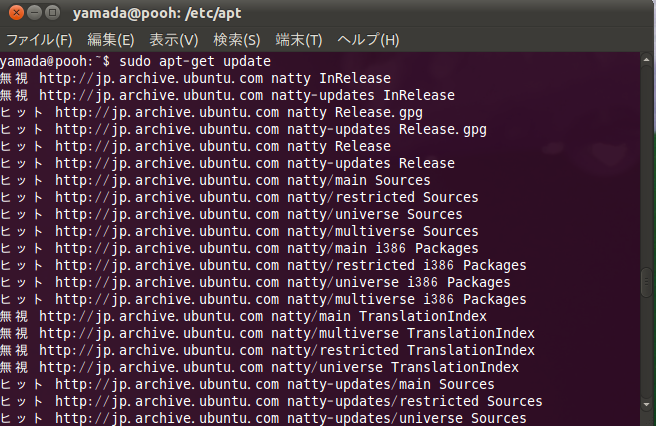Click the natty/main TranslationIndex line

click(x=243, y=316)
